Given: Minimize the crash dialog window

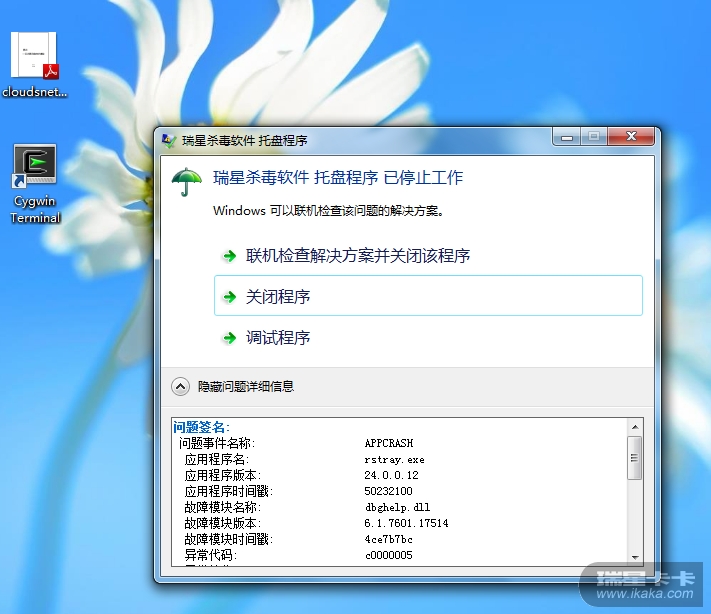Looking at the screenshot, I should point(566,136).
